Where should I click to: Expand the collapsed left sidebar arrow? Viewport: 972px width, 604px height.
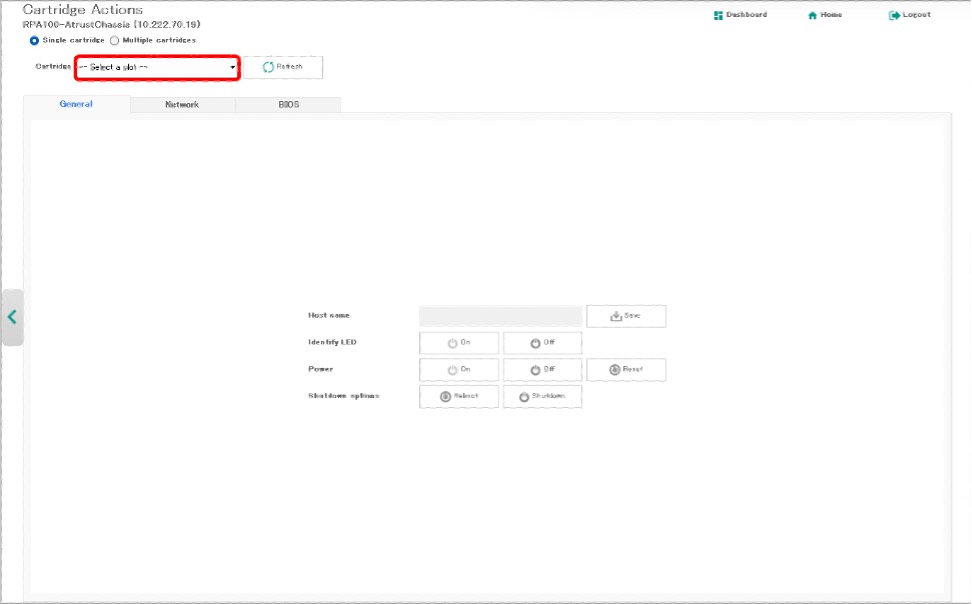12,317
